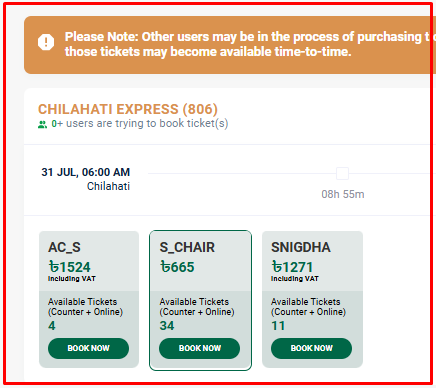Click the orange Please Note banner text
This screenshot has height=388, width=436.
pyautogui.click(x=248, y=44)
